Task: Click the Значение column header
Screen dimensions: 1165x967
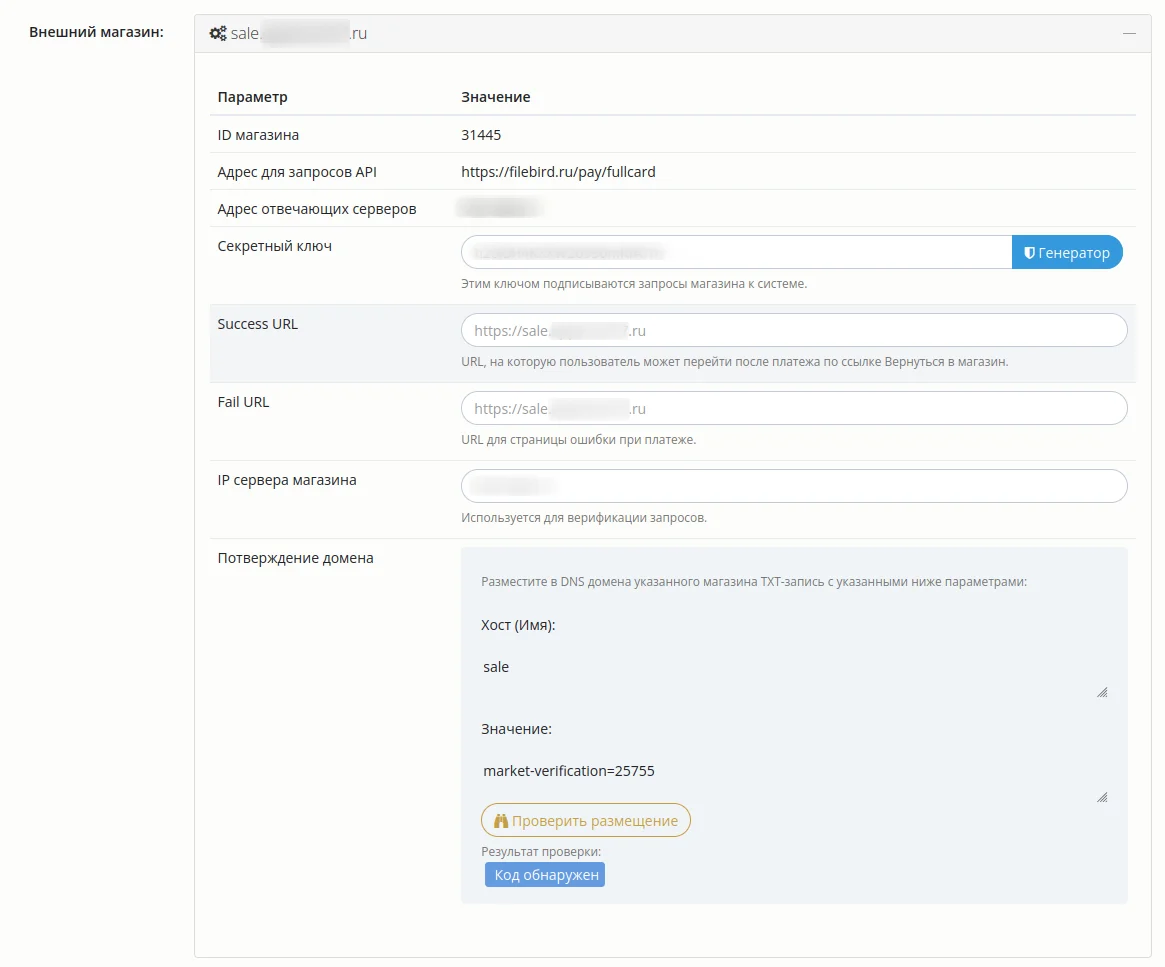Action: click(495, 97)
